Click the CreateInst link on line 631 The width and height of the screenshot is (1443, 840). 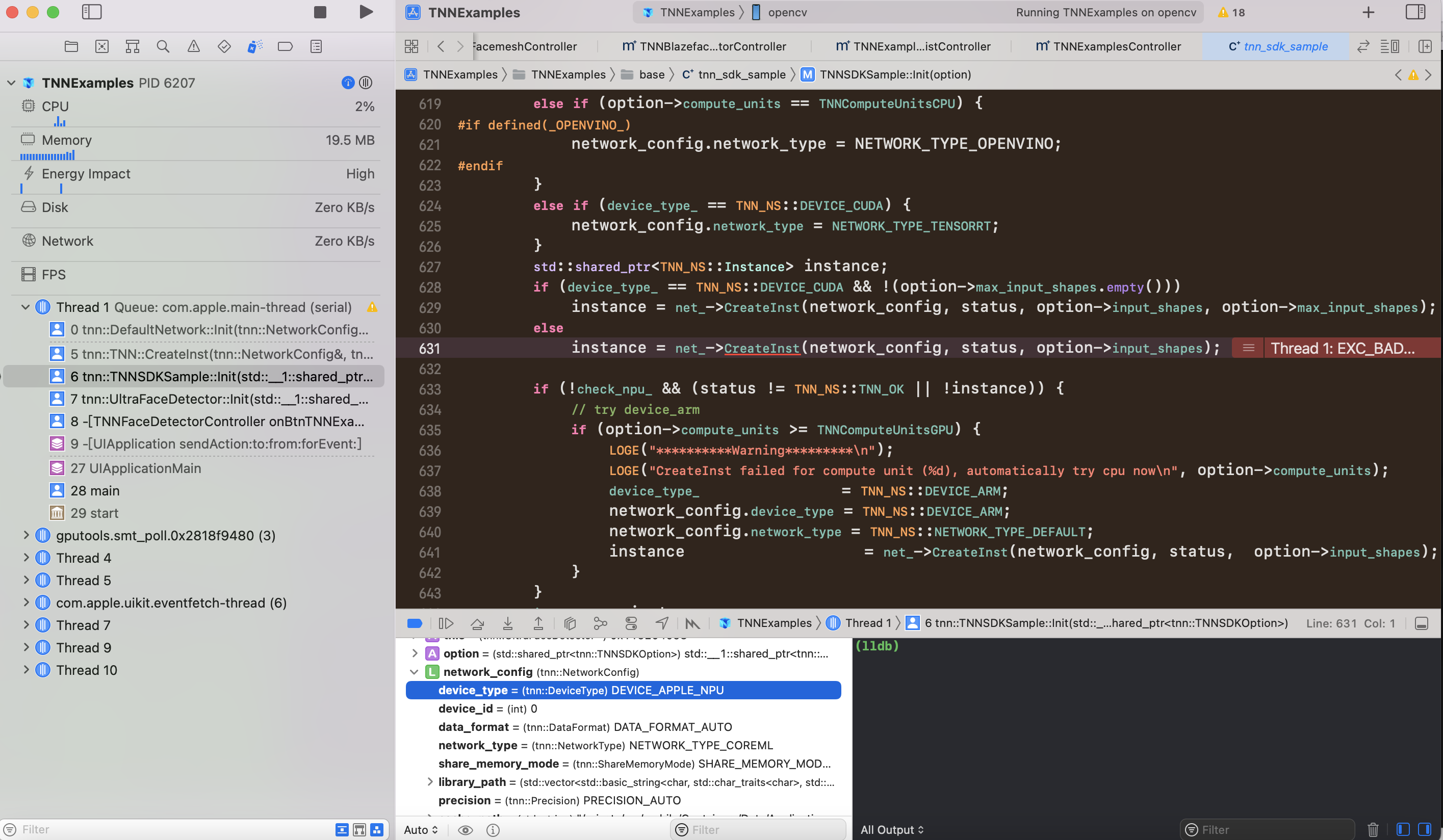point(762,348)
